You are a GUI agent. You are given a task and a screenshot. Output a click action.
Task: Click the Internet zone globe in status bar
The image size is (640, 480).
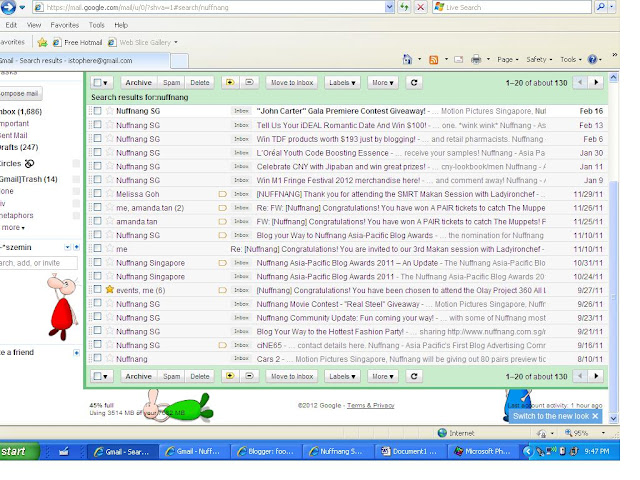pos(442,433)
